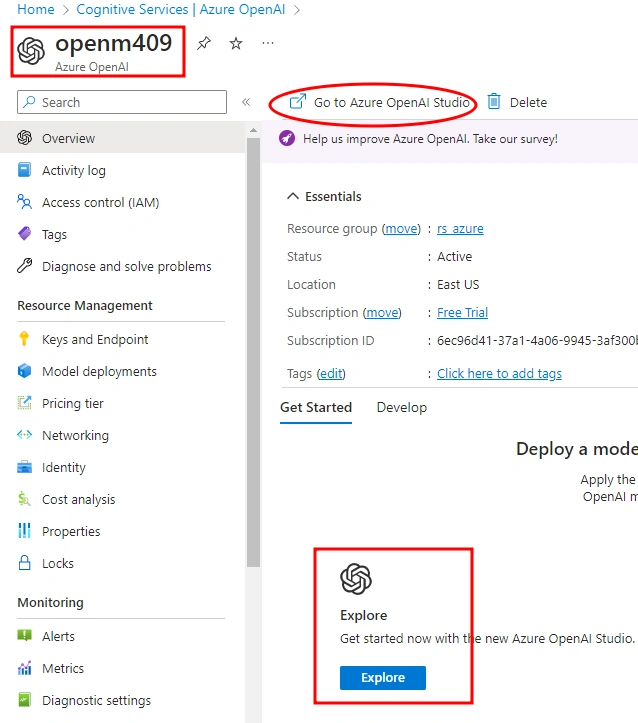Open the more options ellipsis menu

click(268, 43)
